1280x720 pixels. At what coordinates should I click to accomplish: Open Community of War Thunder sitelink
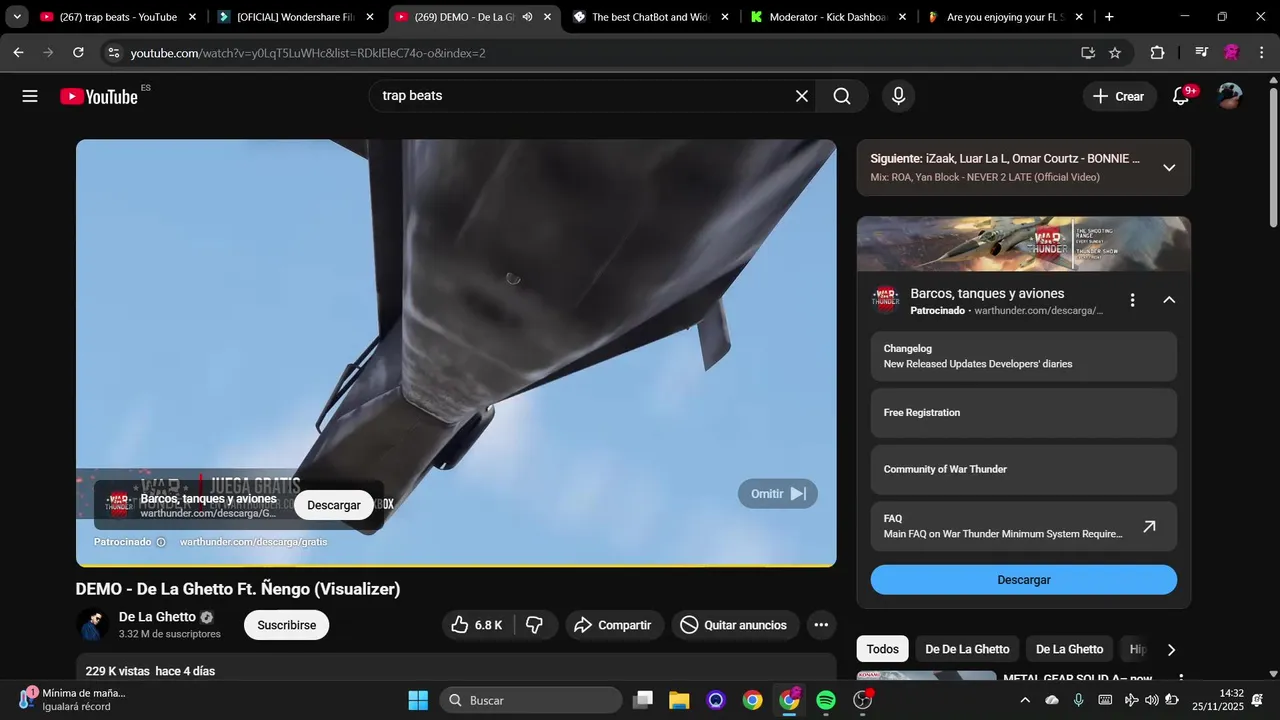1023,469
